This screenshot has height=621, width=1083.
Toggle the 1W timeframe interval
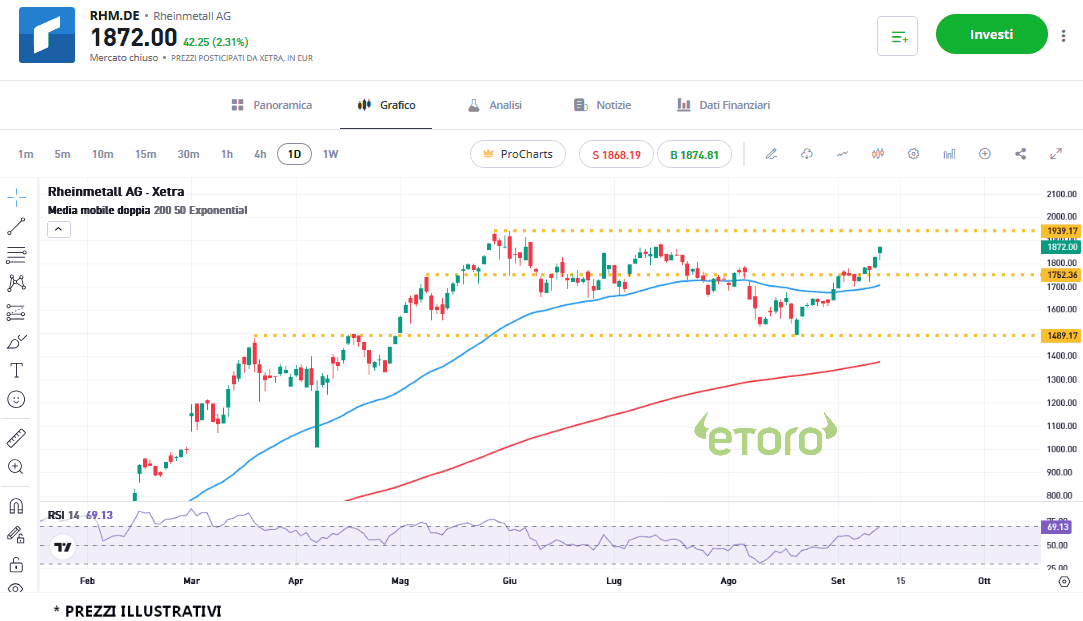pos(330,154)
